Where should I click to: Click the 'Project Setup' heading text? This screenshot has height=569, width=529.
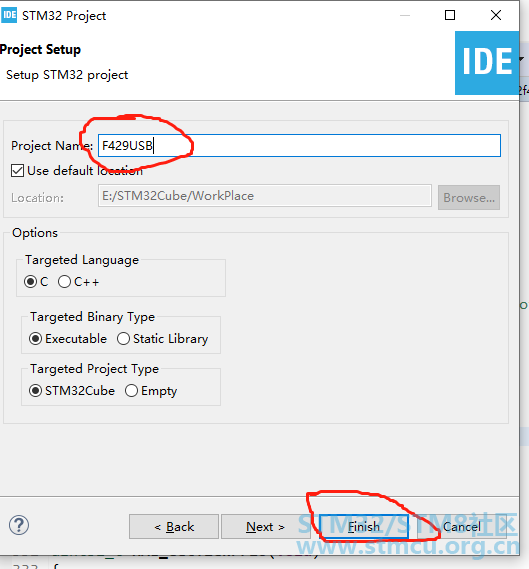(40, 50)
